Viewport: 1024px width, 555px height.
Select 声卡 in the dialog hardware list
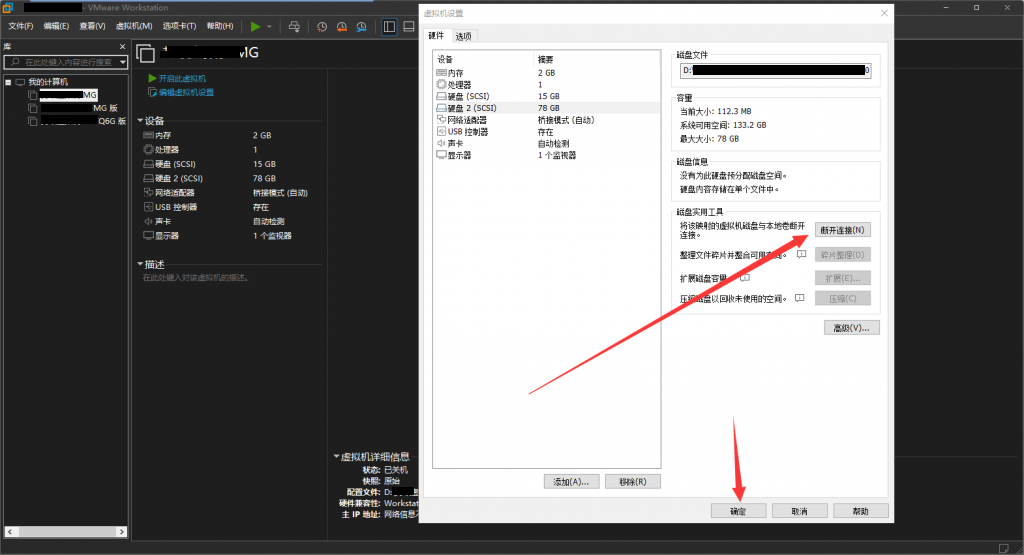click(546, 144)
